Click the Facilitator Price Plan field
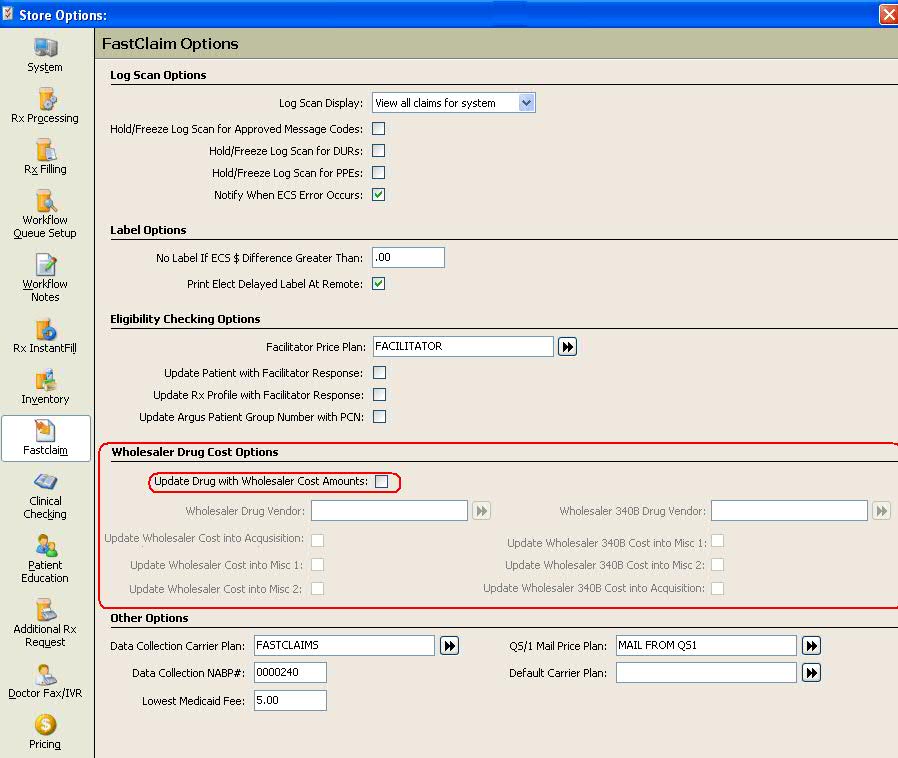This screenshot has width=898, height=758. pyautogui.click(x=463, y=346)
